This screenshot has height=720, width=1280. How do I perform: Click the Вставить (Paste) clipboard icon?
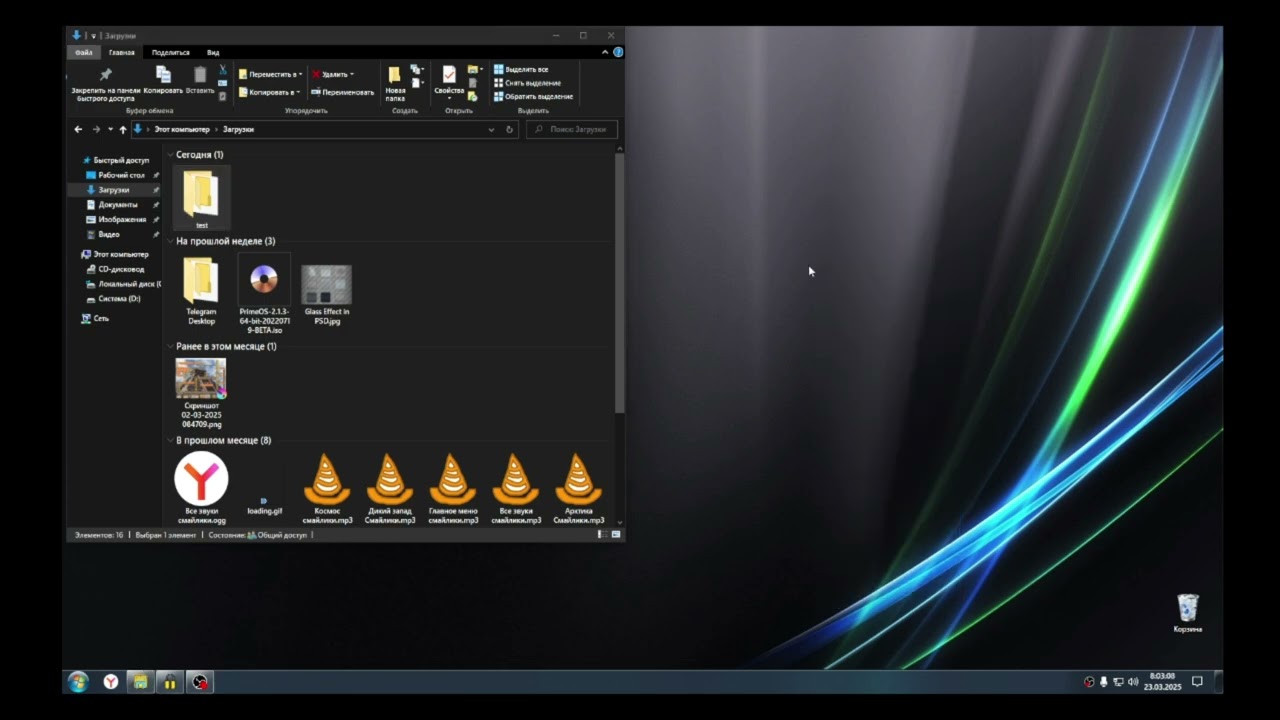pos(200,81)
